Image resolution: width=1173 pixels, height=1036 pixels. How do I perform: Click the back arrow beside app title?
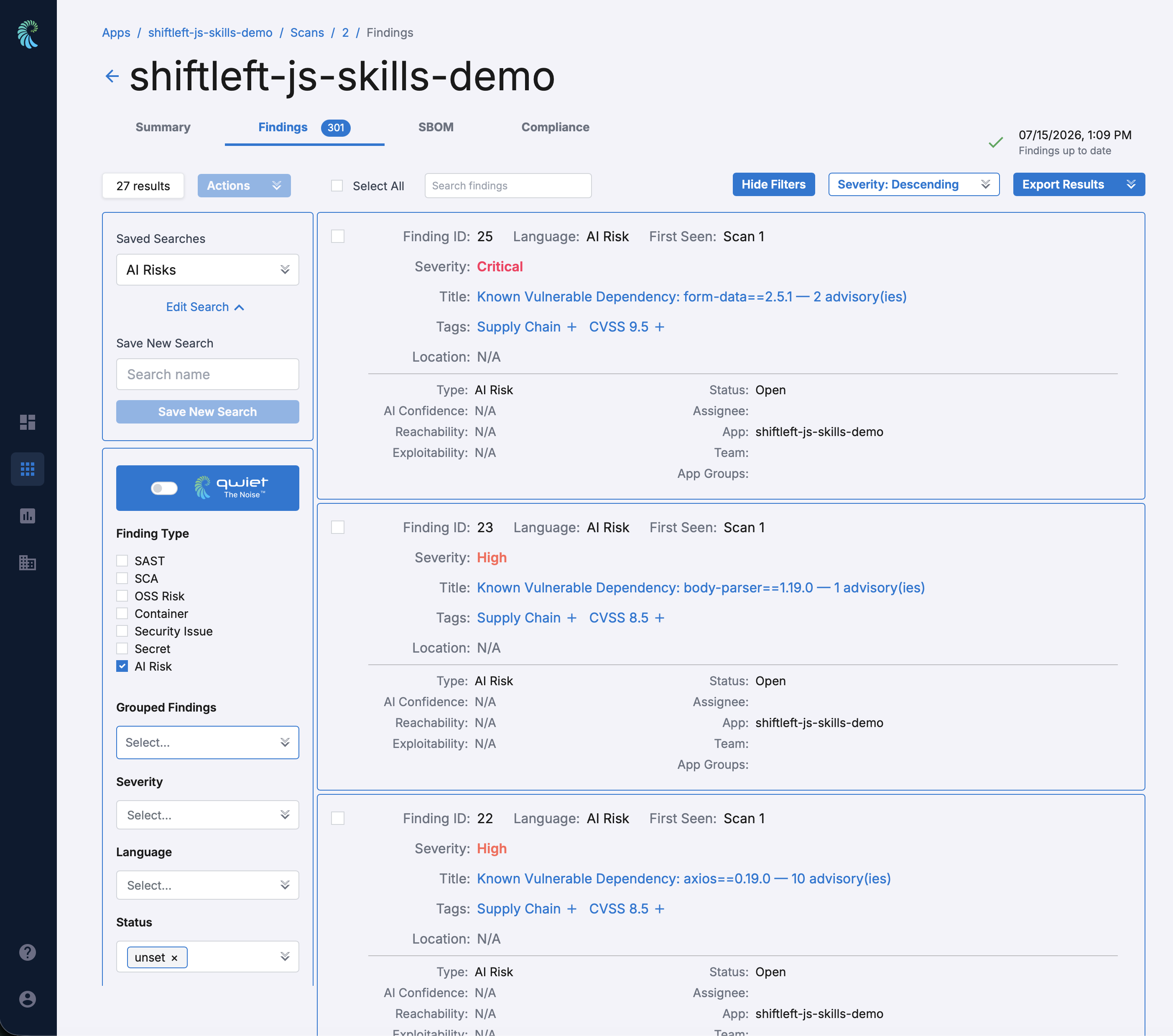click(112, 77)
